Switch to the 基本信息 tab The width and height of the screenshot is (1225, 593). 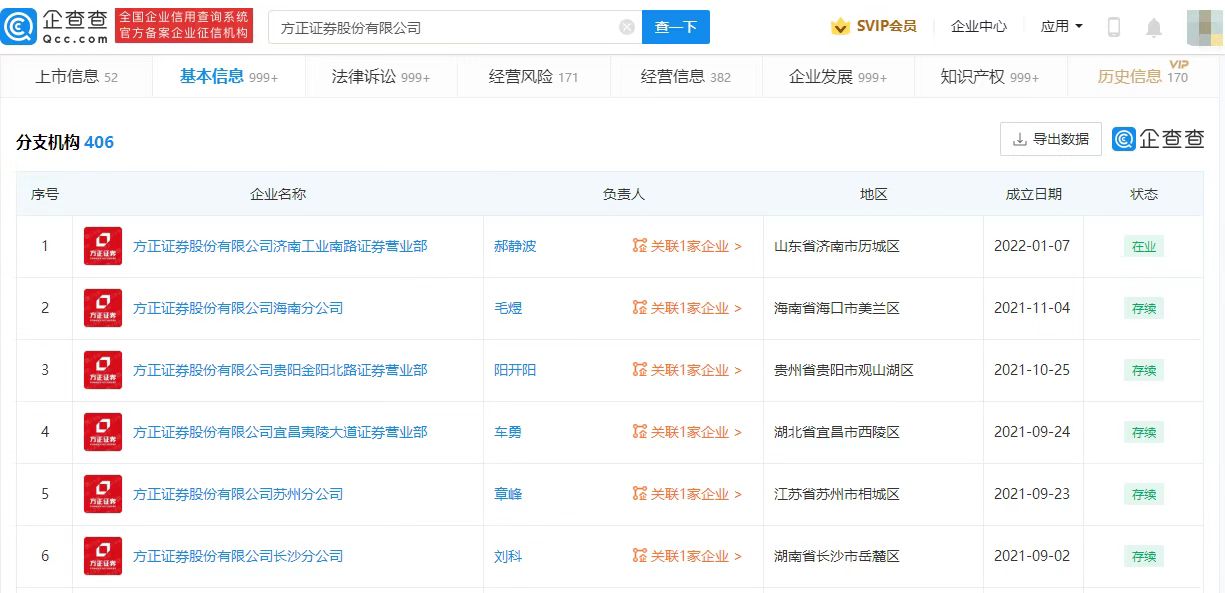point(229,77)
